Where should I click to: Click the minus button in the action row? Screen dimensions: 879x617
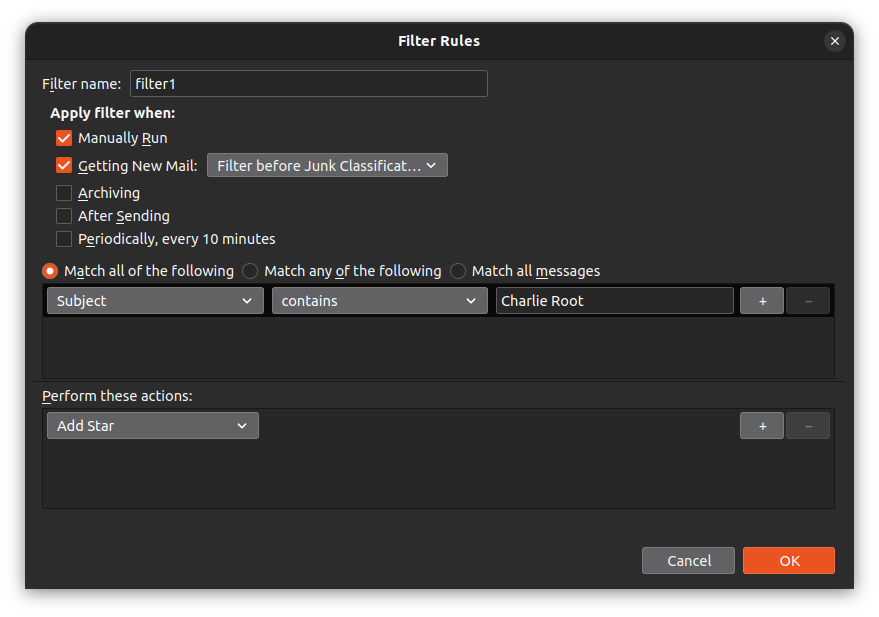click(808, 426)
